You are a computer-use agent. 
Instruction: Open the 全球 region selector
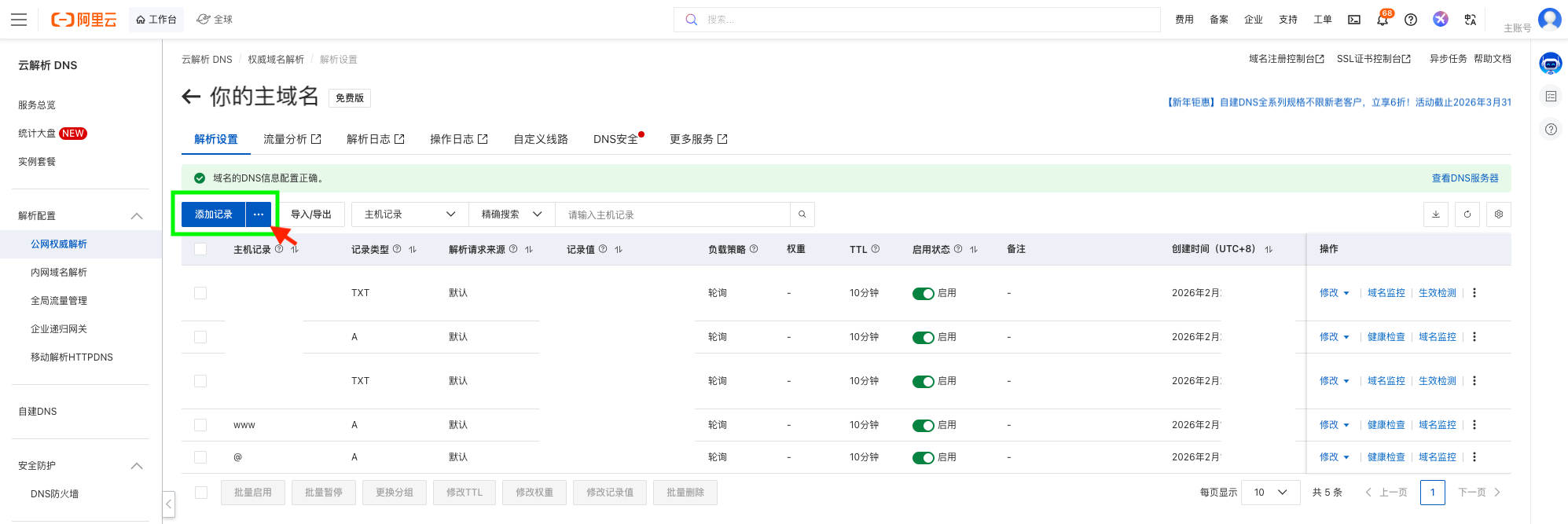point(215,20)
